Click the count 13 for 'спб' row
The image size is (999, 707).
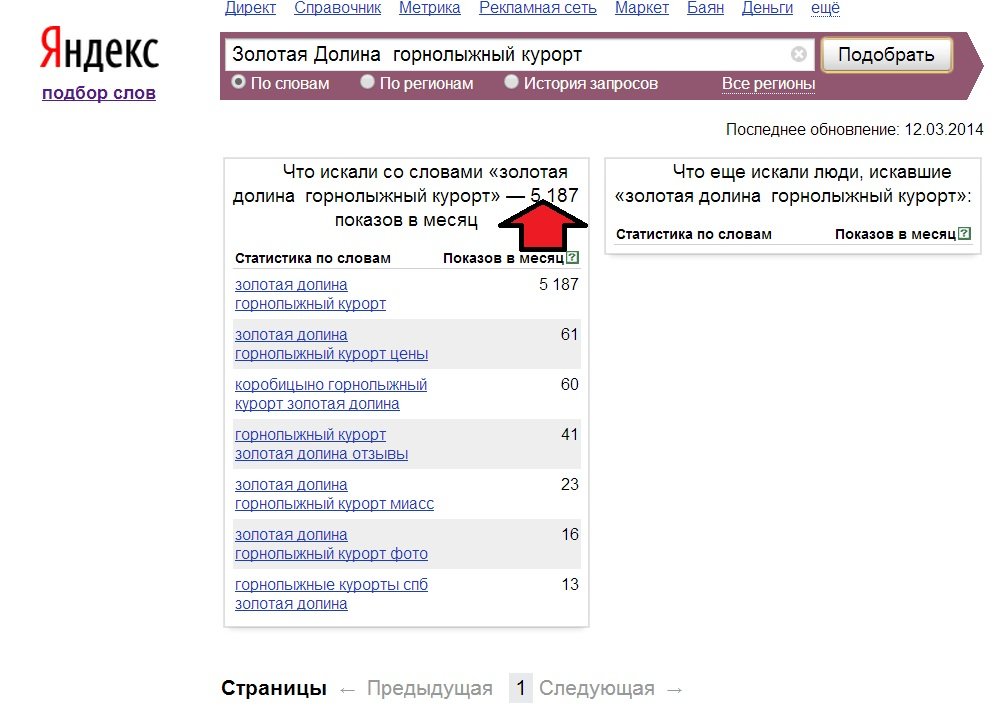point(570,584)
